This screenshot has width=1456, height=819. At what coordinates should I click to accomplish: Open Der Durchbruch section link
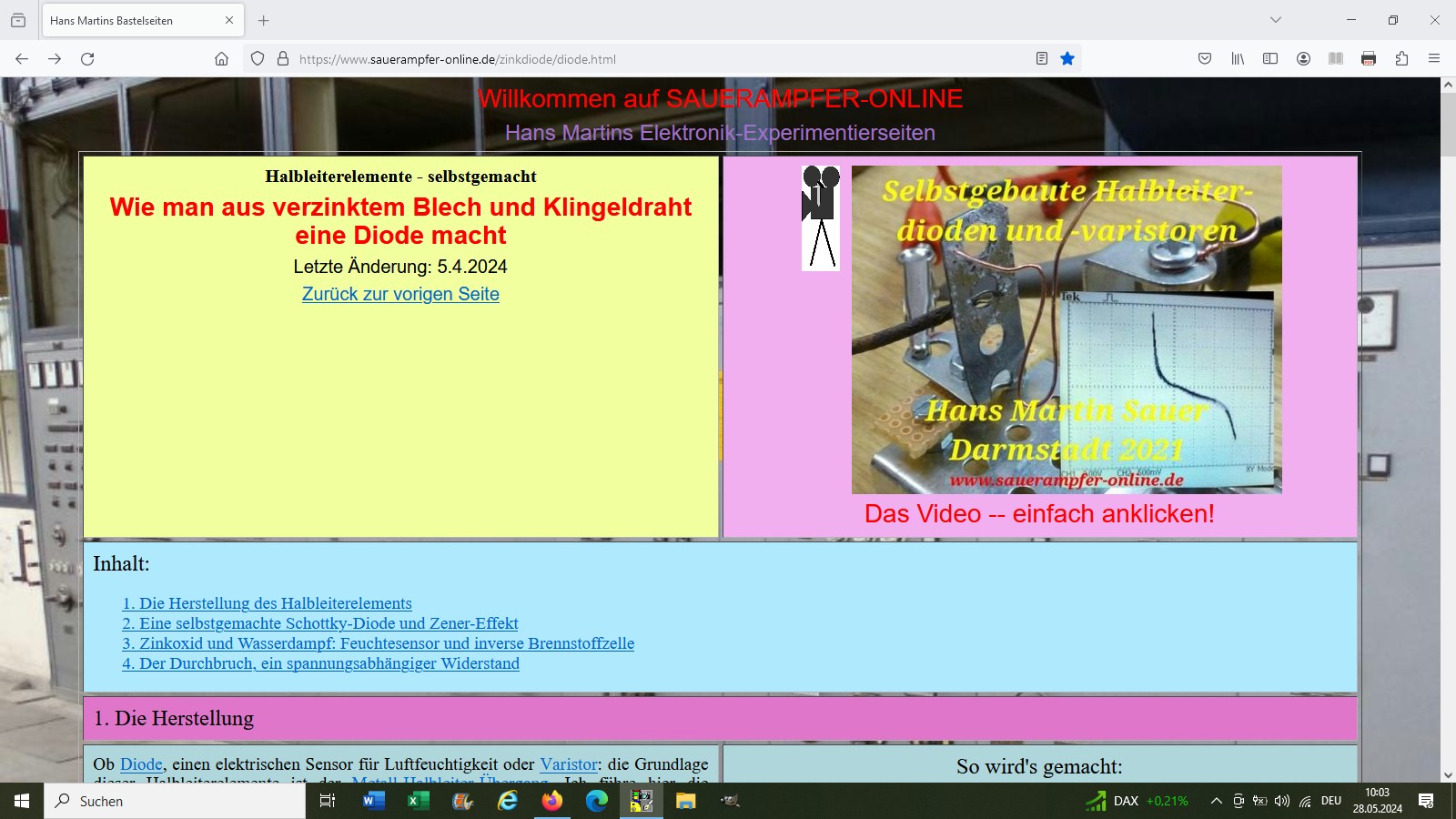[x=321, y=663]
